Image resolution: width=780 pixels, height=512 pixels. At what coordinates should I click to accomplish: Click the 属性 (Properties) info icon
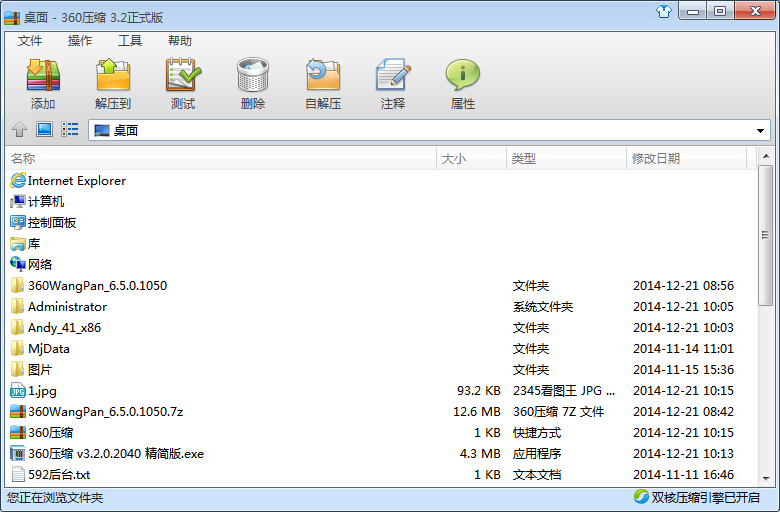(463, 75)
